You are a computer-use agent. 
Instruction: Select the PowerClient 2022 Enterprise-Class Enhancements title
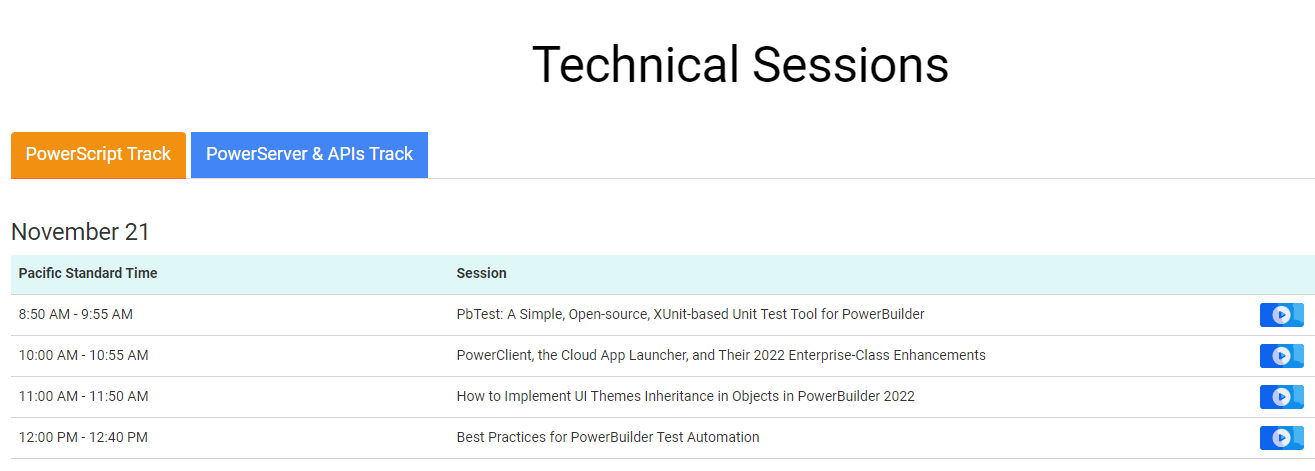click(x=721, y=355)
